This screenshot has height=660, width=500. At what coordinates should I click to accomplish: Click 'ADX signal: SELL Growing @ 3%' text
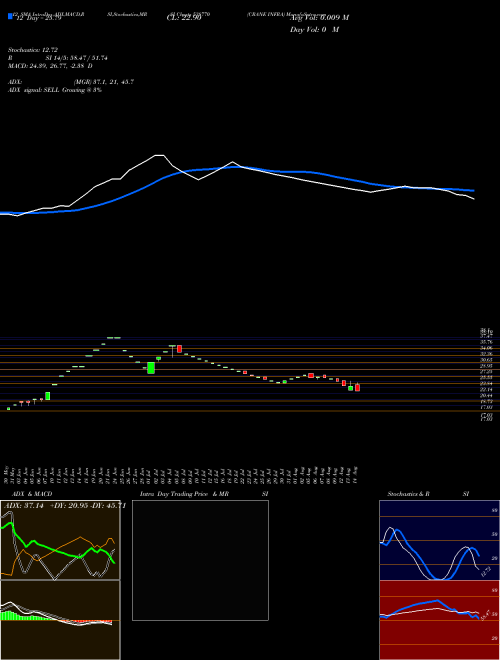coord(55,90)
